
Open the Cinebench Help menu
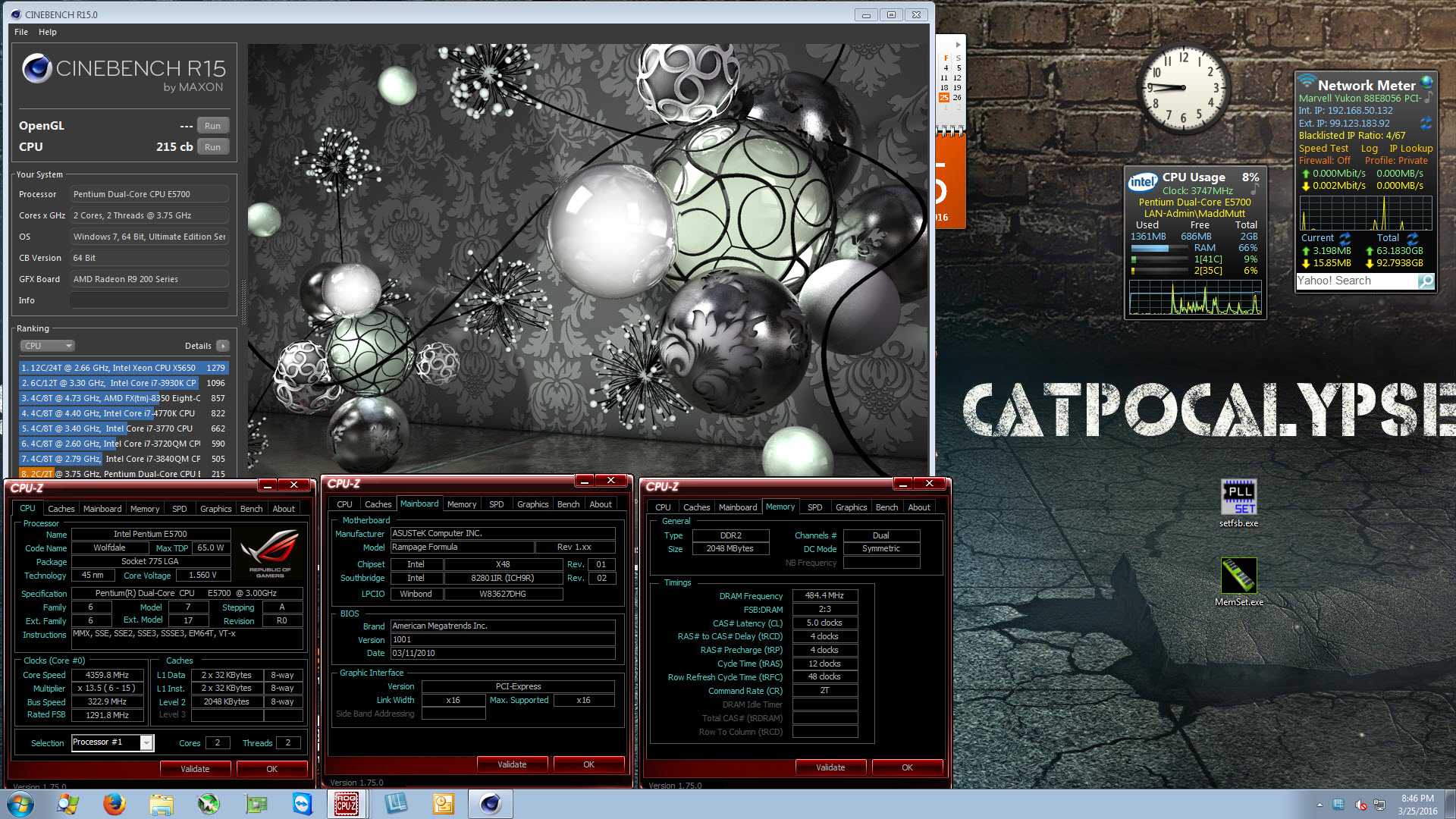[x=48, y=32]
